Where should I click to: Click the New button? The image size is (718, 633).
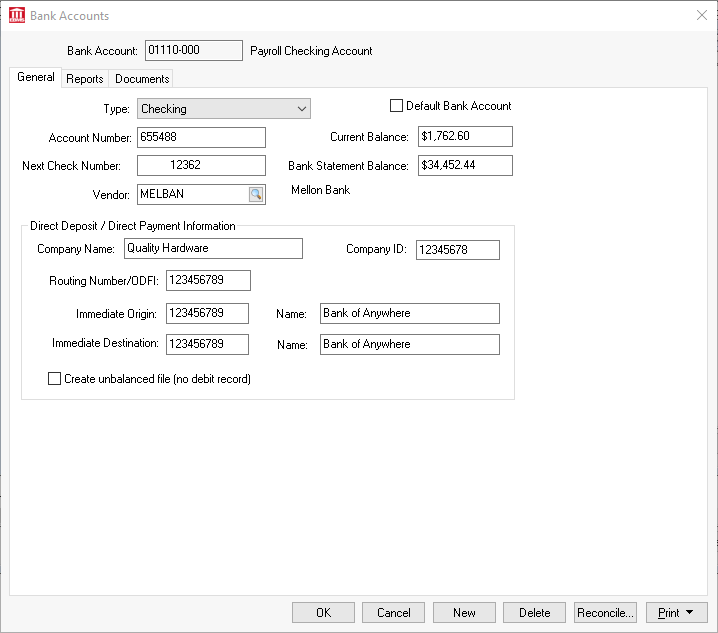pos(464,612)
